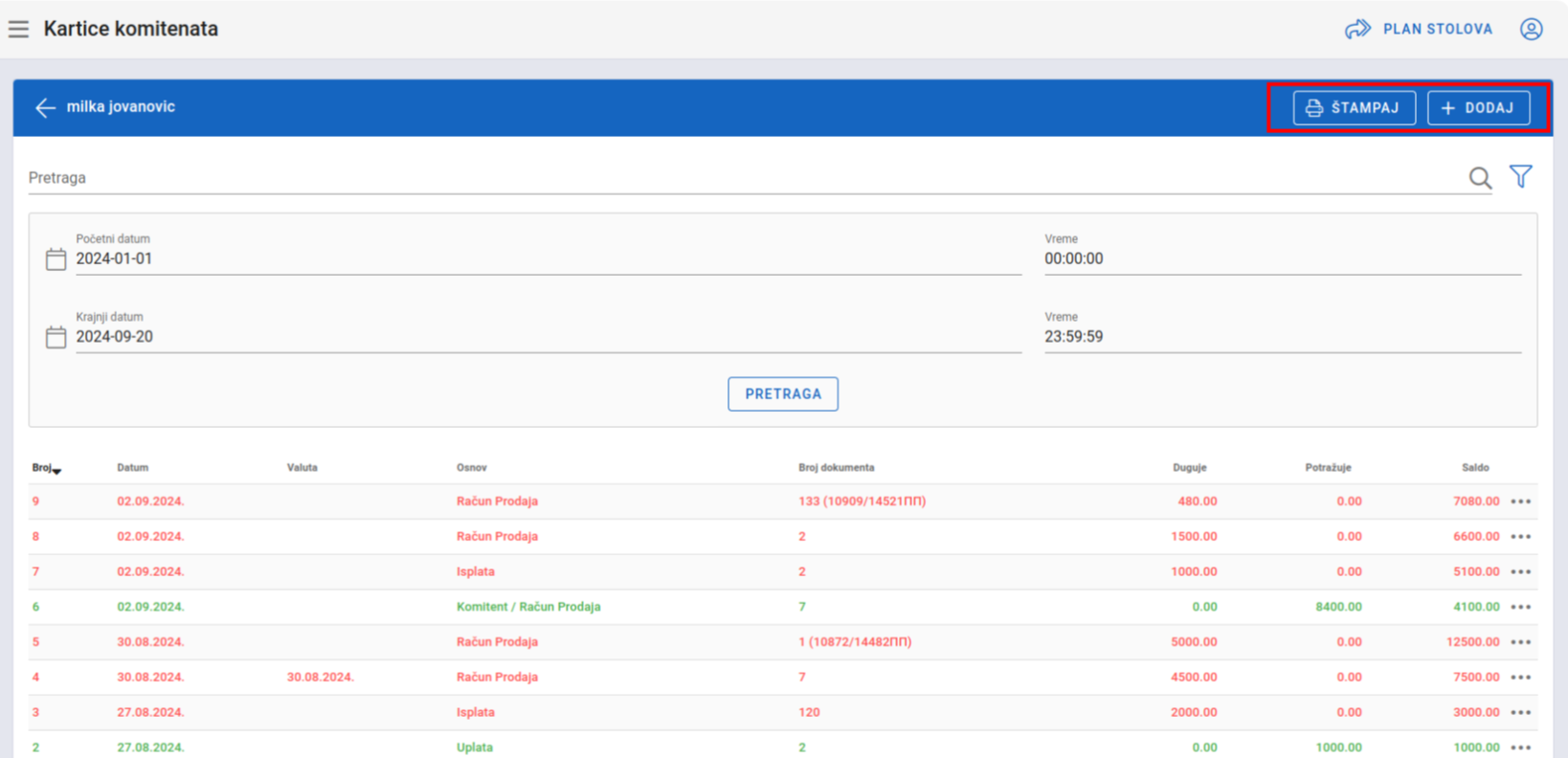The width and height of the screenshot is (1568, 758).
Task: Add a new entry with Dodaj
Action: [1478, 107]
